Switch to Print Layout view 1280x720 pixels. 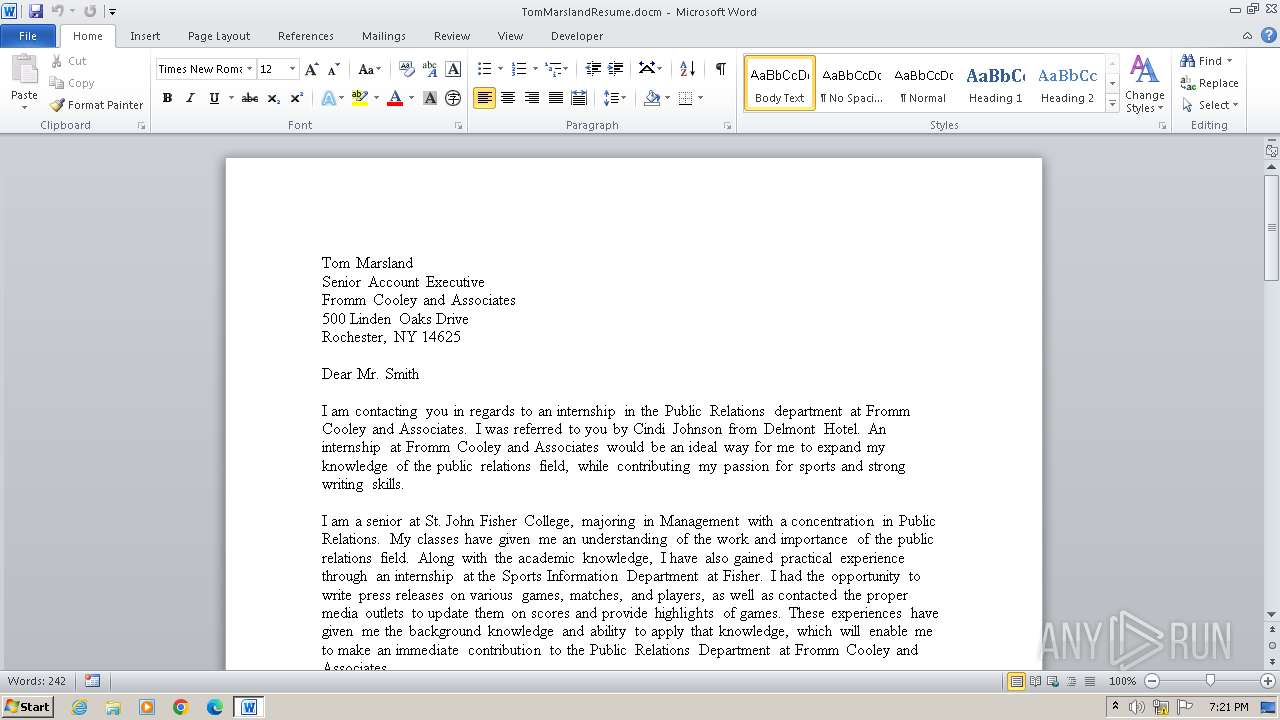click(x=1017, y=681)
